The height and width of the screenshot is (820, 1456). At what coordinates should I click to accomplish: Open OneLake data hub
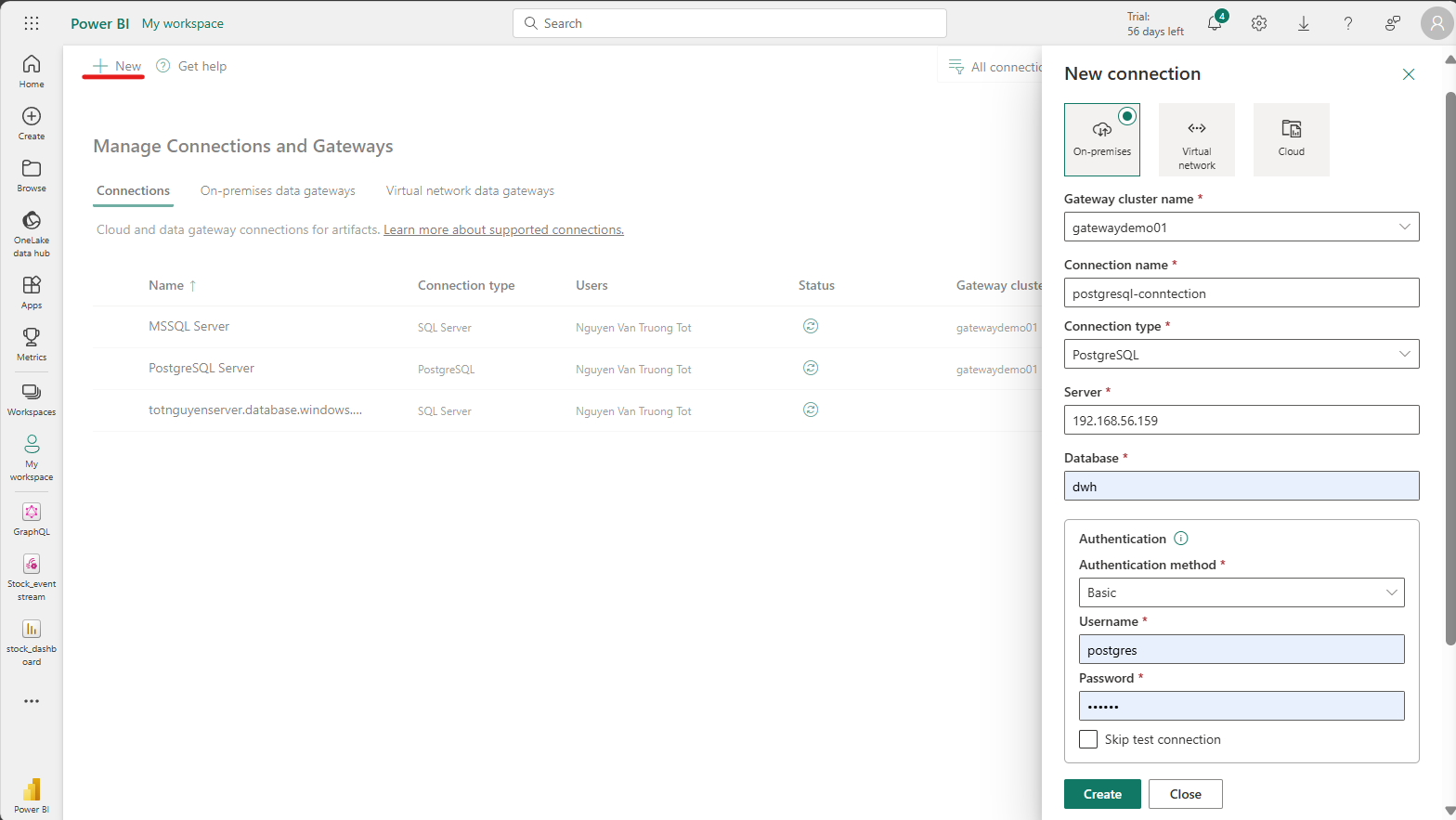[x=32, y=234]
